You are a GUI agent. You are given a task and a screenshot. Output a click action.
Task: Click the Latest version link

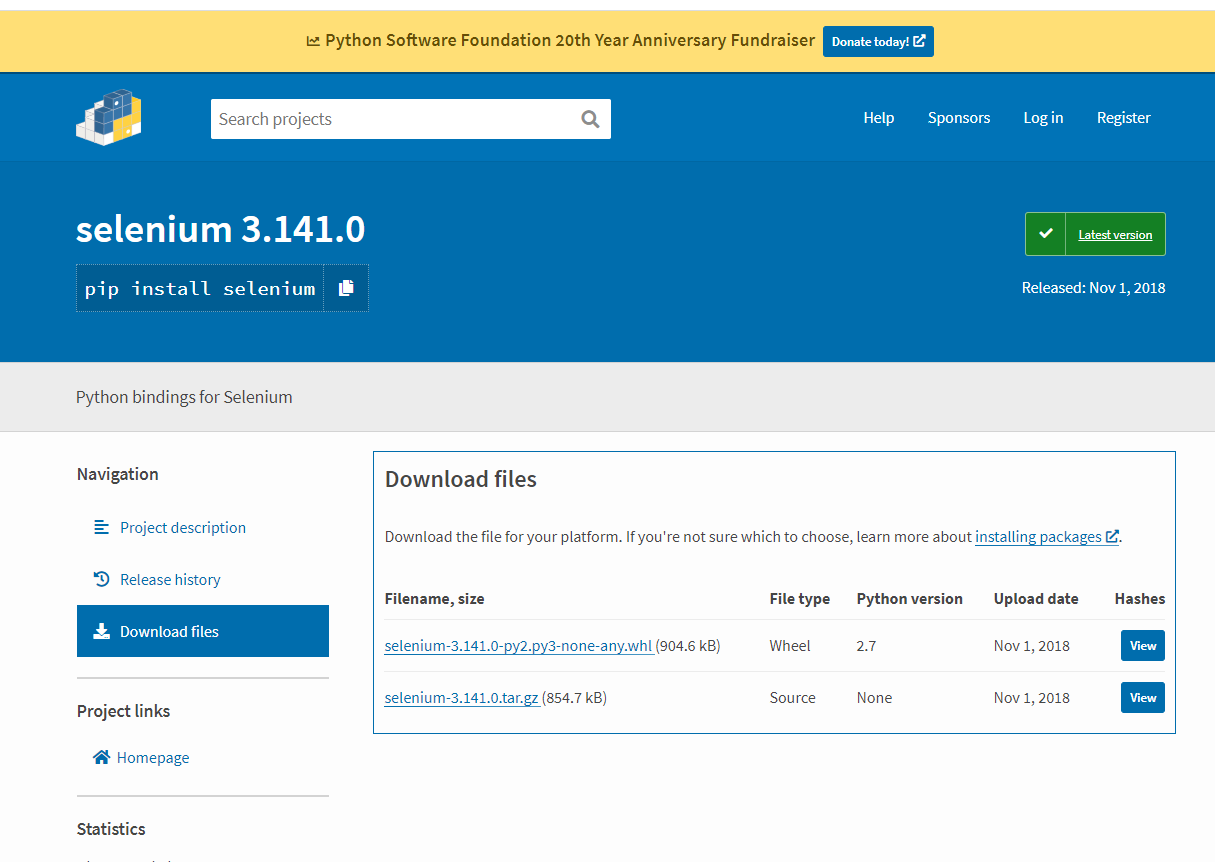point(1115,235)
